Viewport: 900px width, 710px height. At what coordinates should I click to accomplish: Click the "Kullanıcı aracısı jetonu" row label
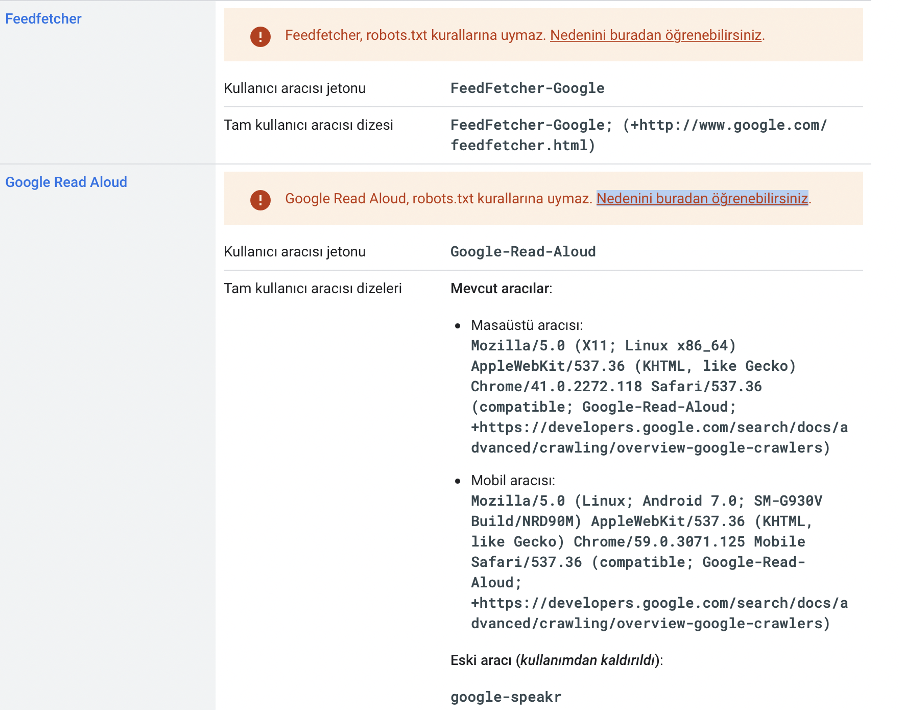(296, 88)
